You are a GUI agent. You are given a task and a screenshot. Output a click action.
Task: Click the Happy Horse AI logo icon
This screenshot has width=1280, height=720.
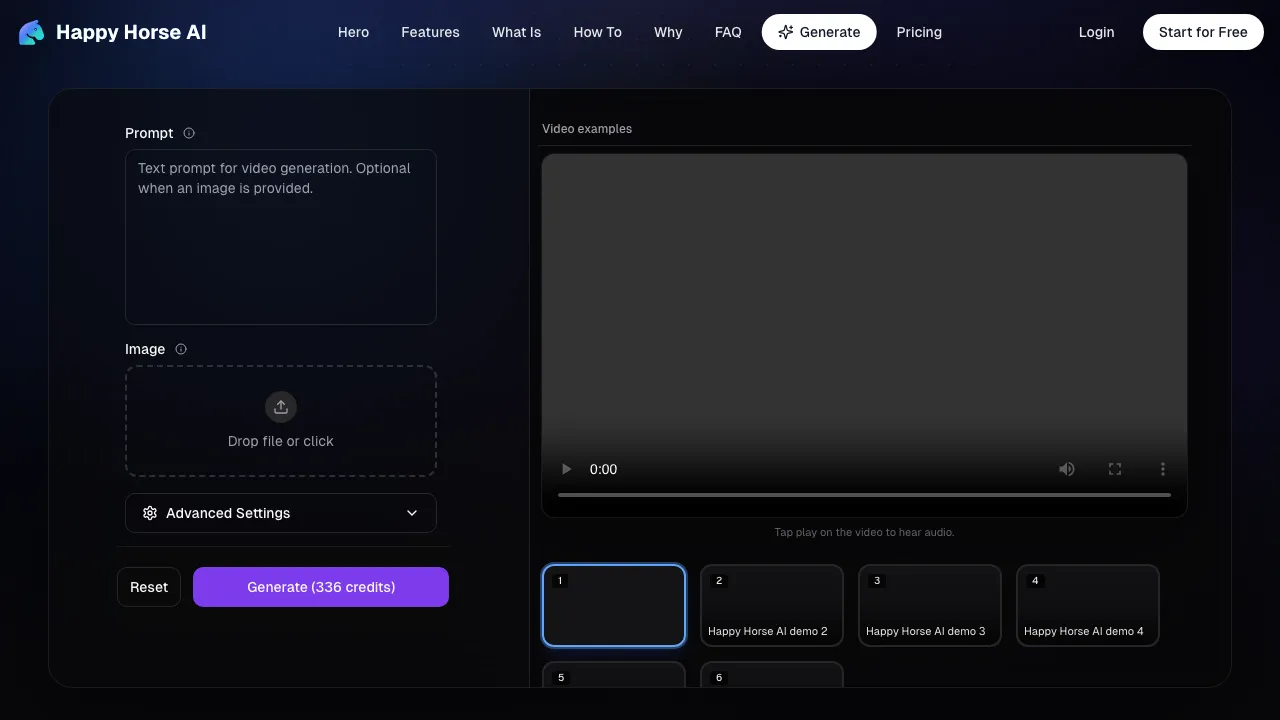tap(31, 32)
